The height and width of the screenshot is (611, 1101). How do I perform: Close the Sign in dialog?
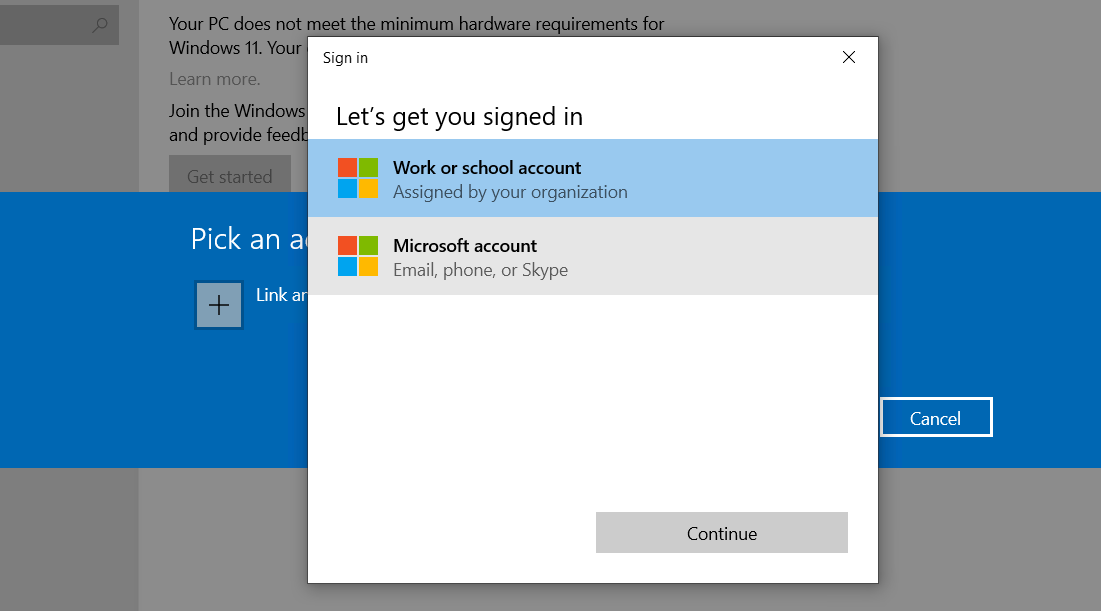click(x=848, y=57)
